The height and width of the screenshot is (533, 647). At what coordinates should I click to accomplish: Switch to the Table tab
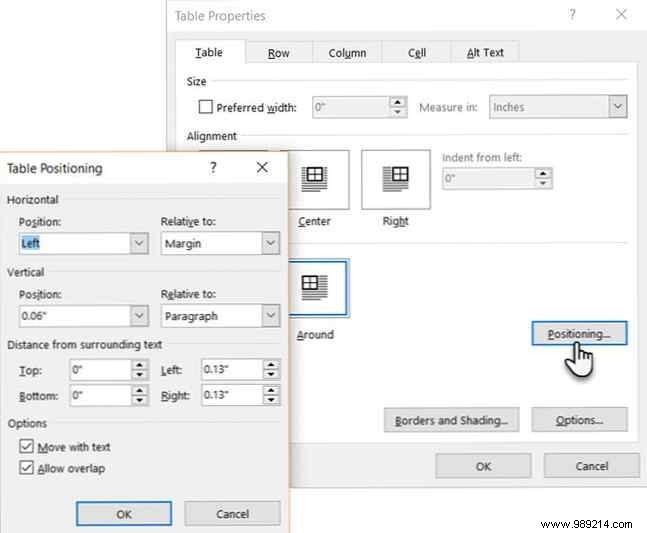pyautogui.click(x=209, y=52)
